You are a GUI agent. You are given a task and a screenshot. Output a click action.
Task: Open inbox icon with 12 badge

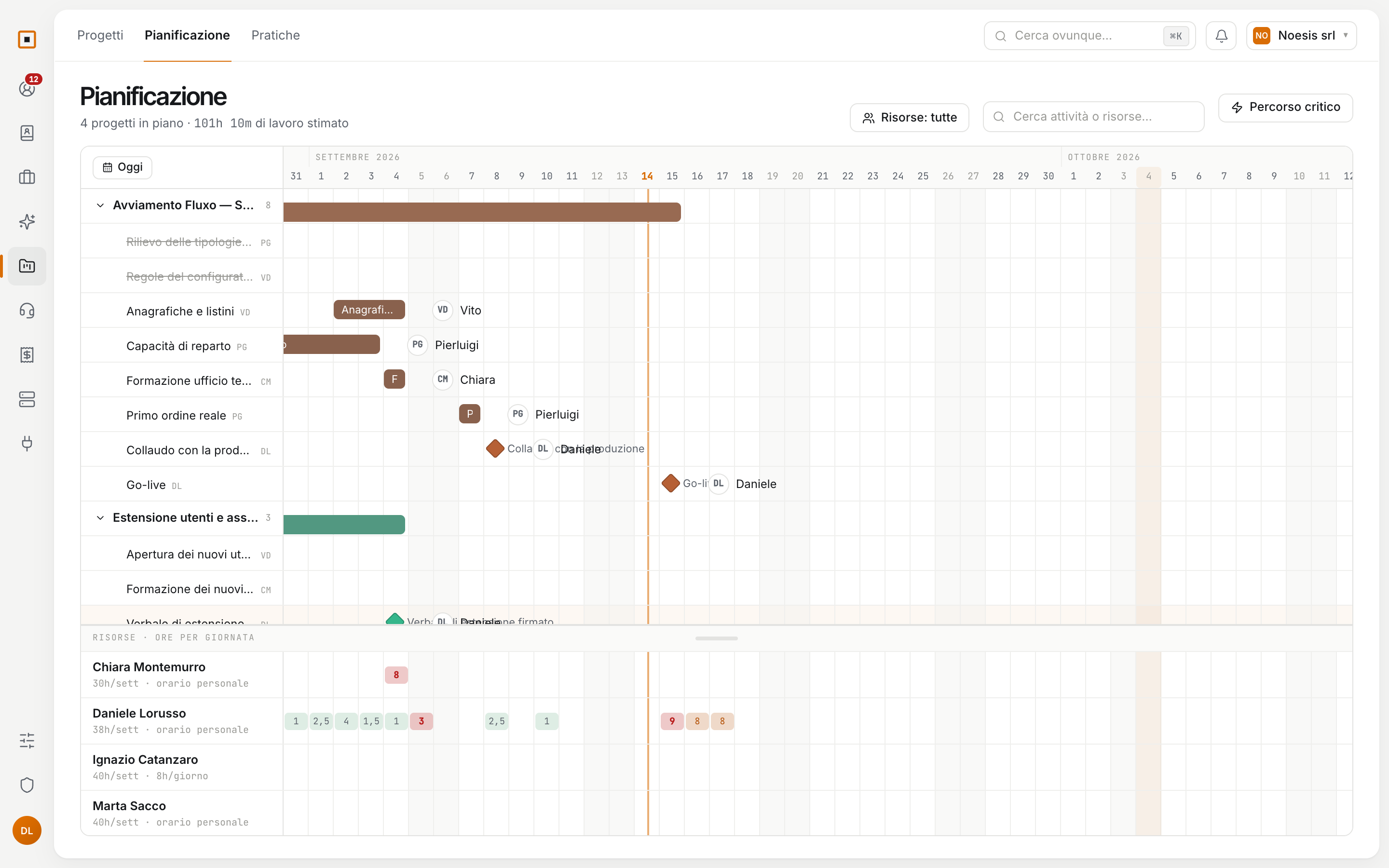point(27,88)
